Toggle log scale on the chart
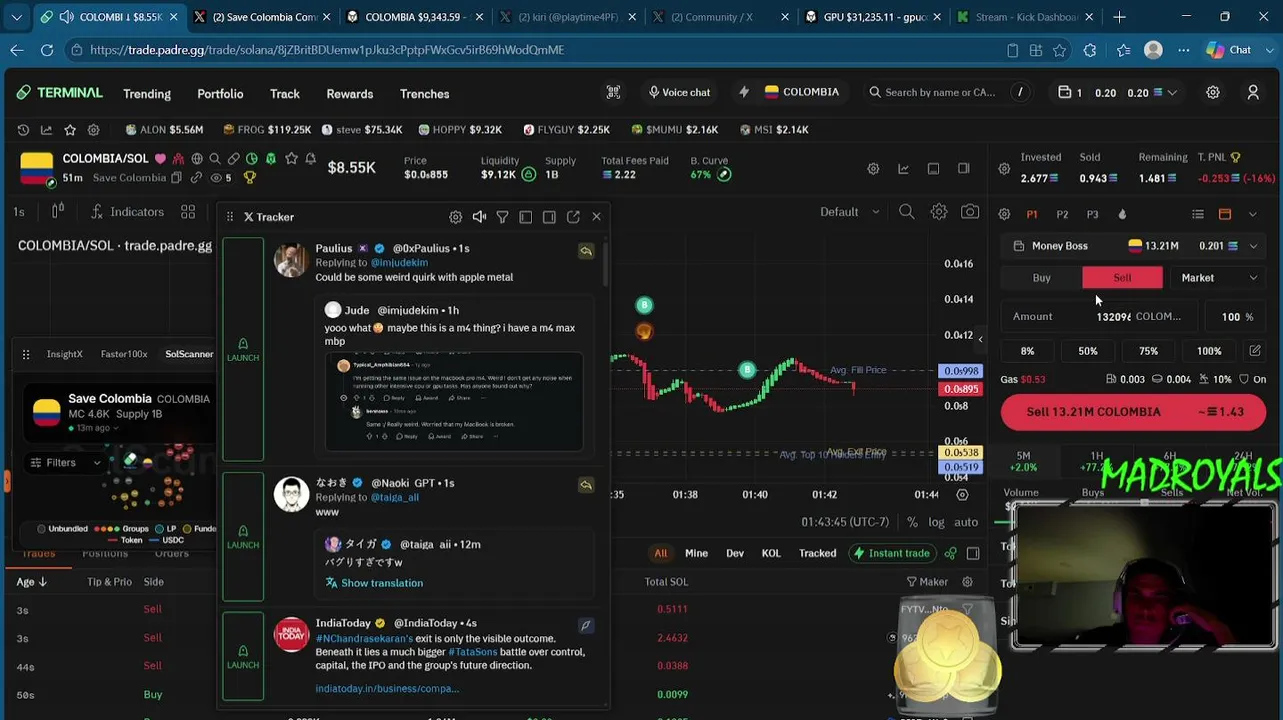 pyautogui.click(x=936, y=522)
